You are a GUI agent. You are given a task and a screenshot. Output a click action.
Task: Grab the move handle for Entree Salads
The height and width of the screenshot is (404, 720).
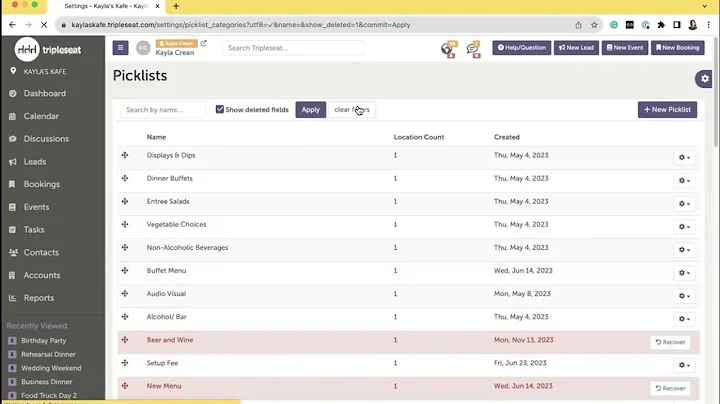(x=125, y=201)
